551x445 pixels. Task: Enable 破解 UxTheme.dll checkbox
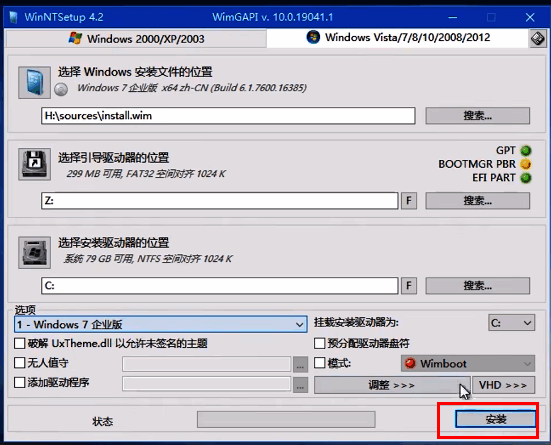(20, 343)
